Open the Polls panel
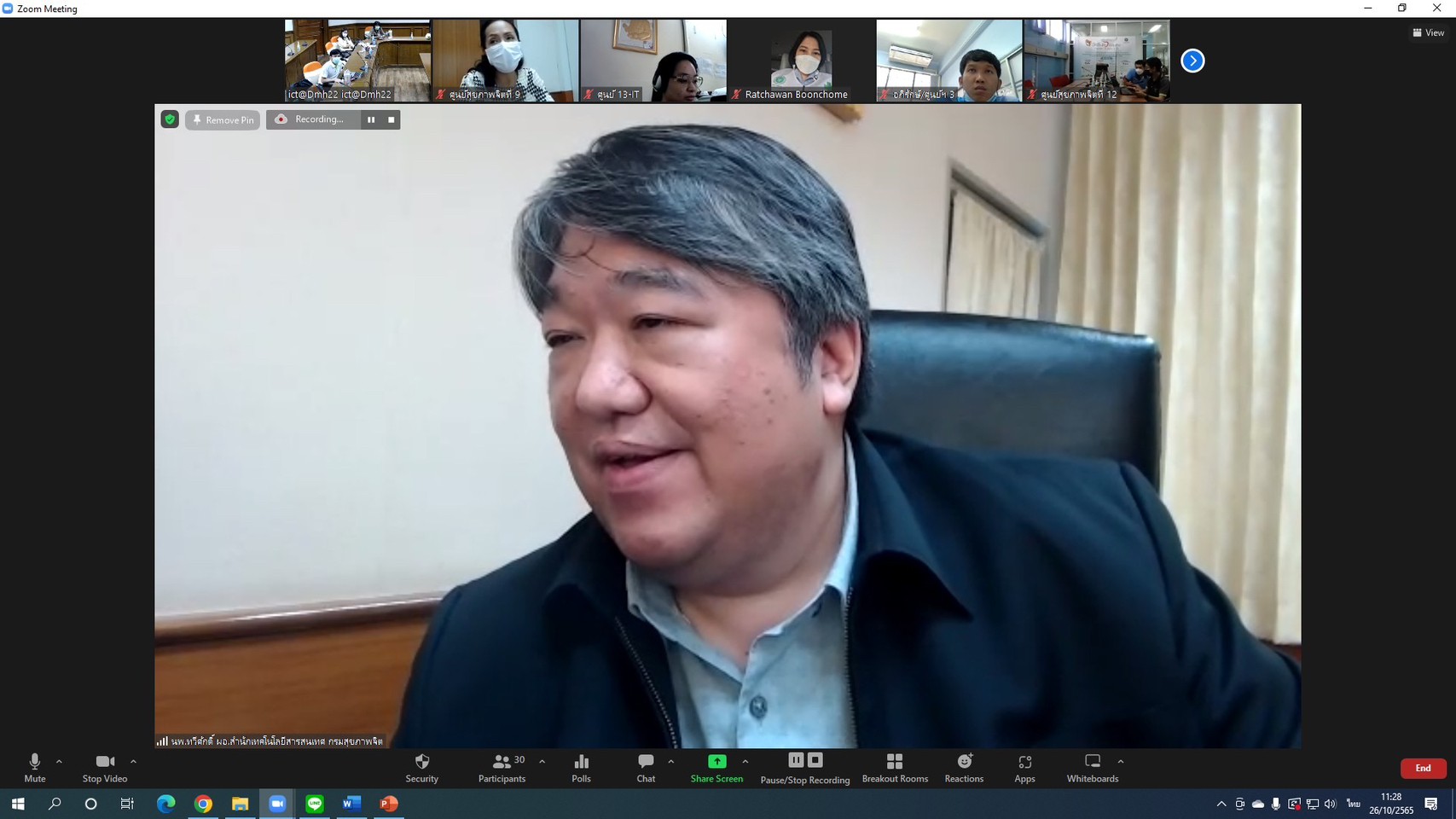 coord(581,767)
